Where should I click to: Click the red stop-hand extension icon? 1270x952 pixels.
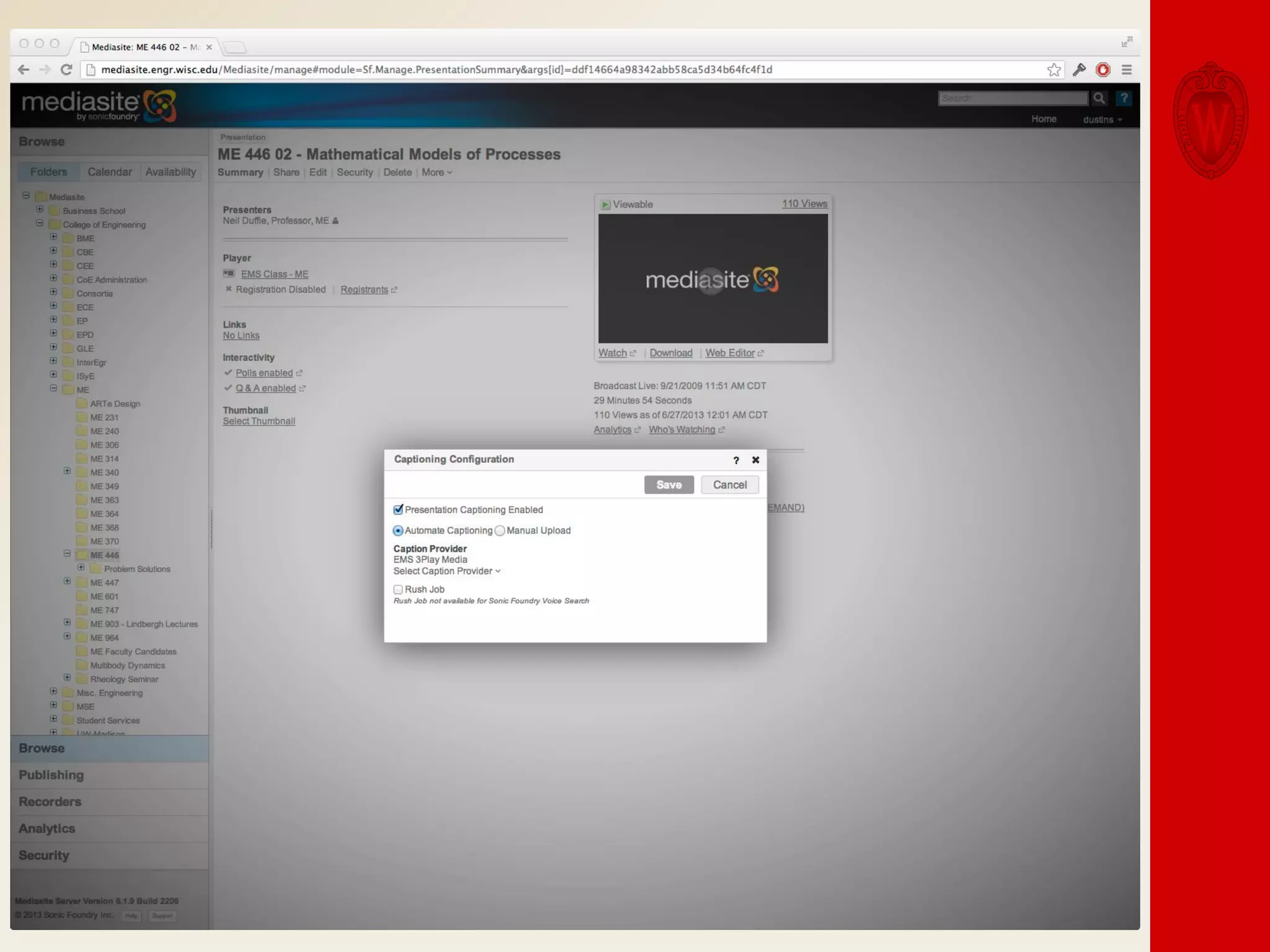[1103, 69]
